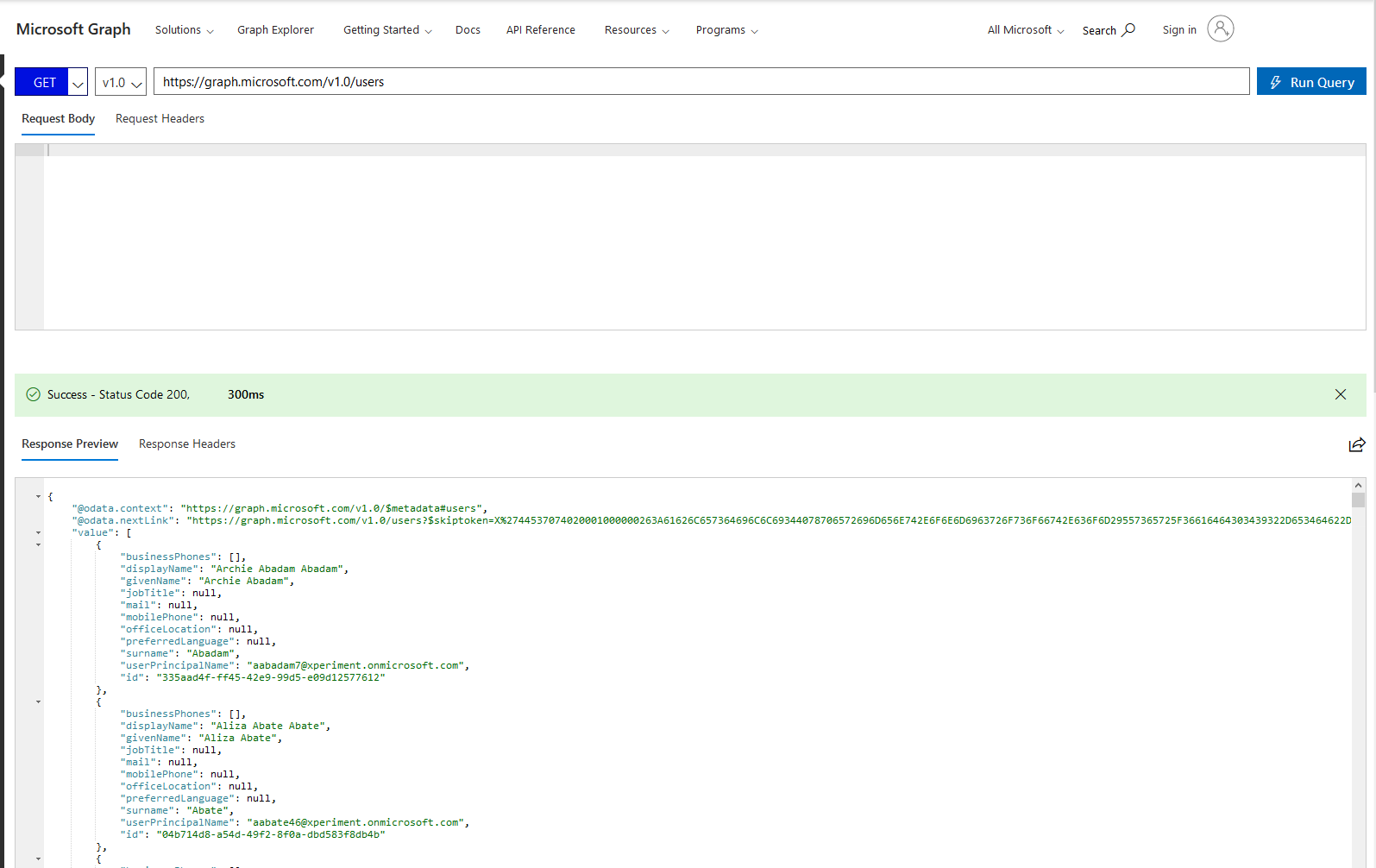Click the id value starting 04b714d8

click(271, 835)
